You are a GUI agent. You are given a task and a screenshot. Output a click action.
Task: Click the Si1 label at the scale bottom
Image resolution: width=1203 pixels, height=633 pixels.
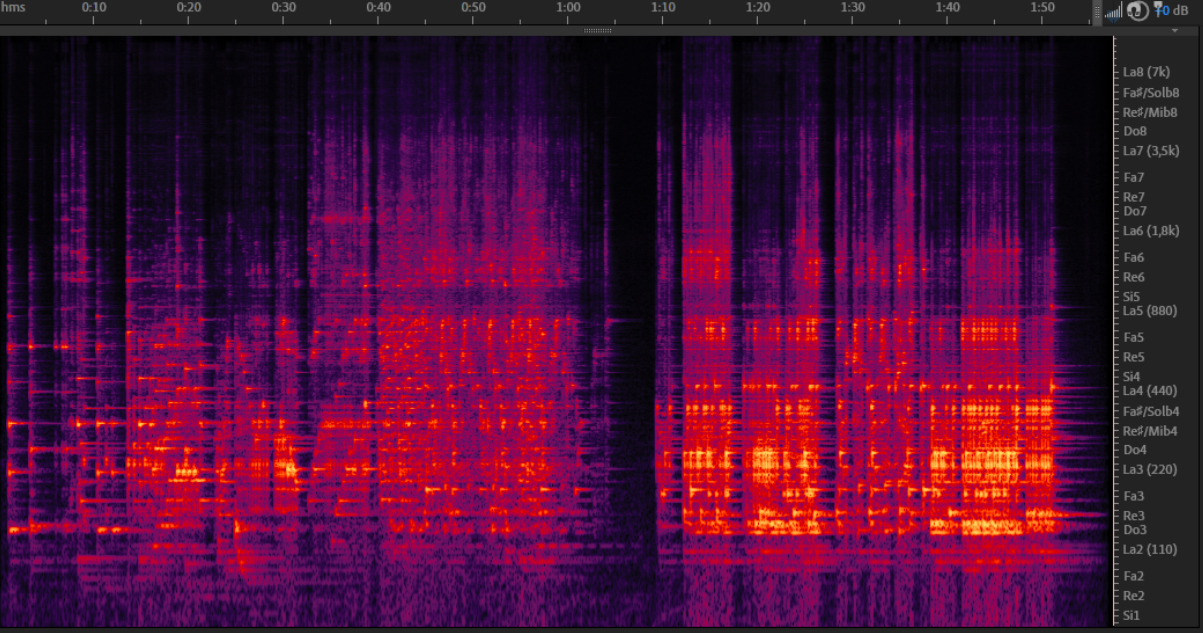(1133, 615)
